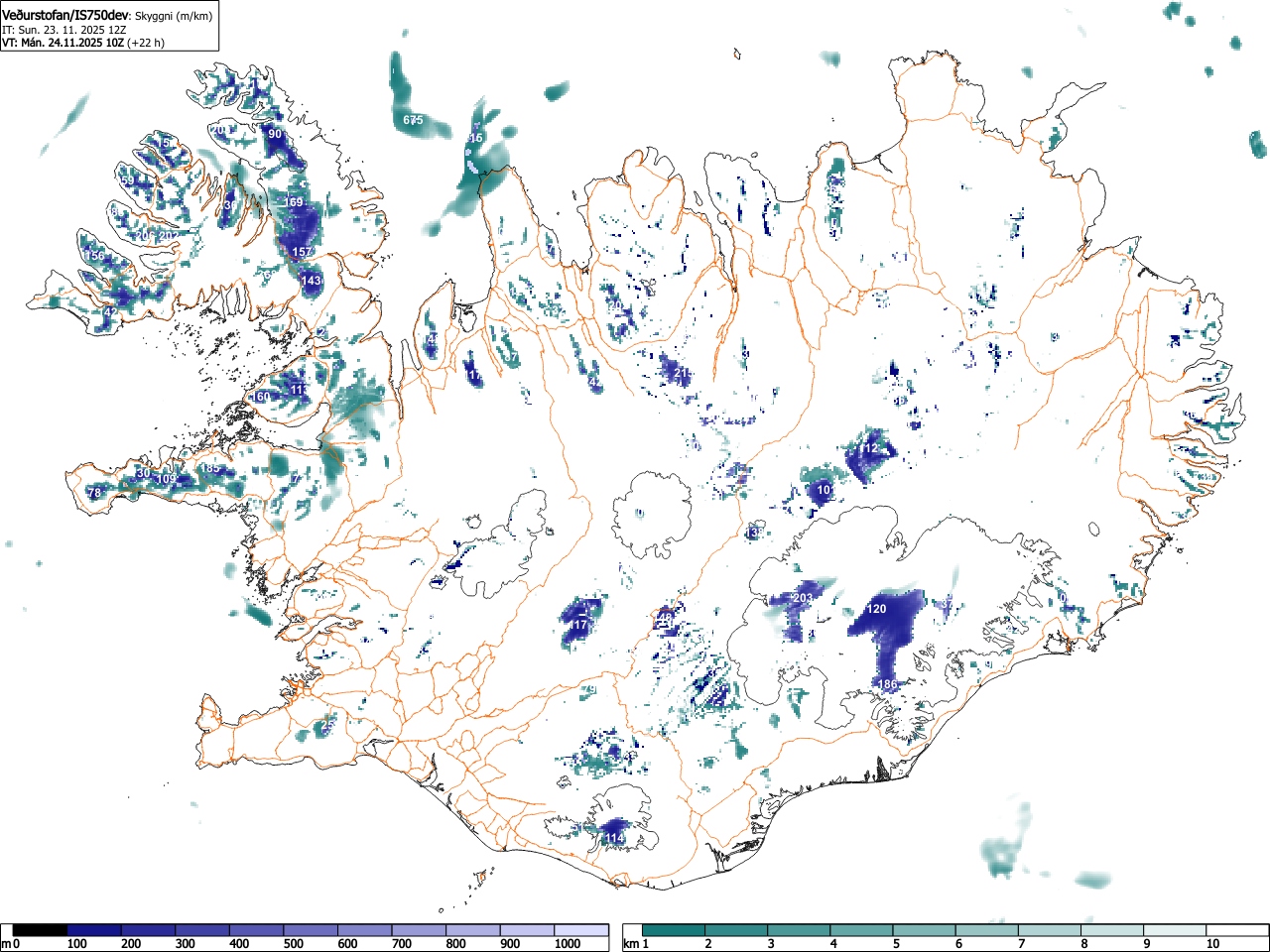Click the '36' value in Westfjords

pyautogui.click(x=230, y=205)
